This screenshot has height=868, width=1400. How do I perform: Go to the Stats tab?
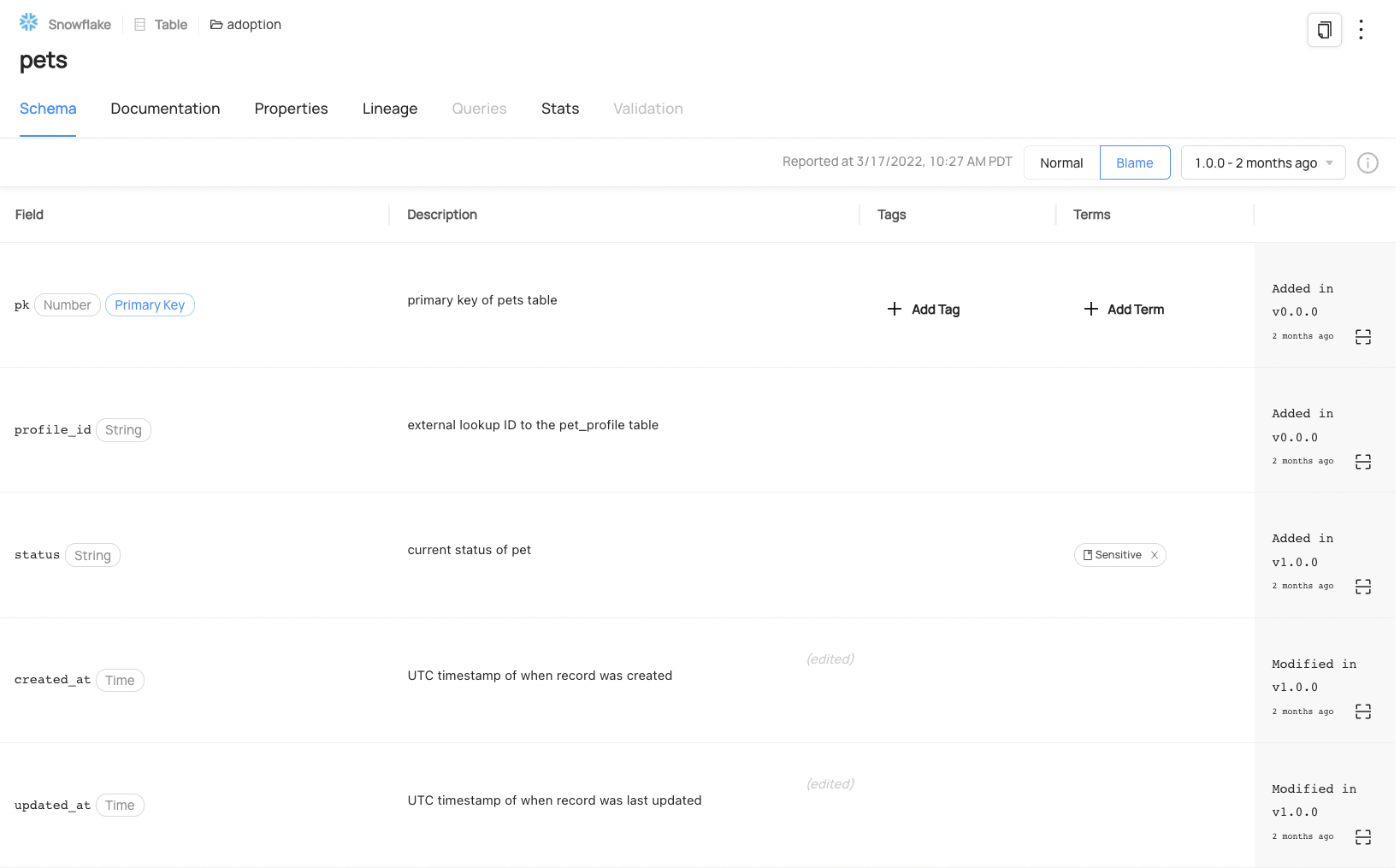560,109
